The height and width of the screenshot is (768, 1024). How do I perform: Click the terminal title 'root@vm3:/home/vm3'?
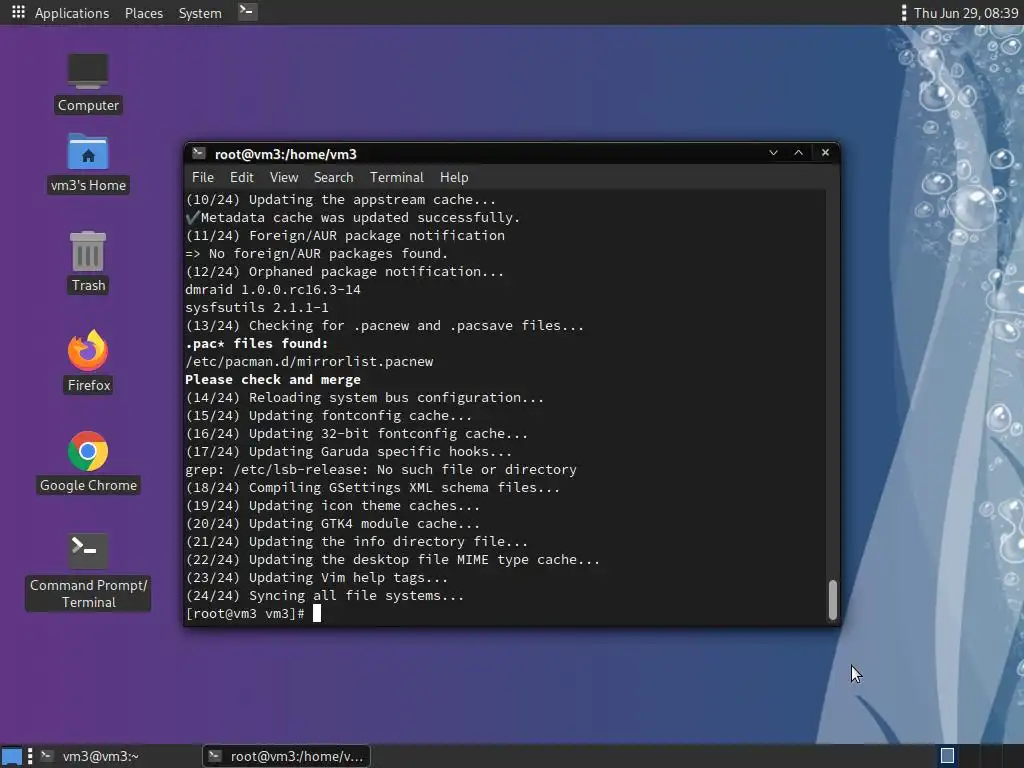[x=285, y=154]
